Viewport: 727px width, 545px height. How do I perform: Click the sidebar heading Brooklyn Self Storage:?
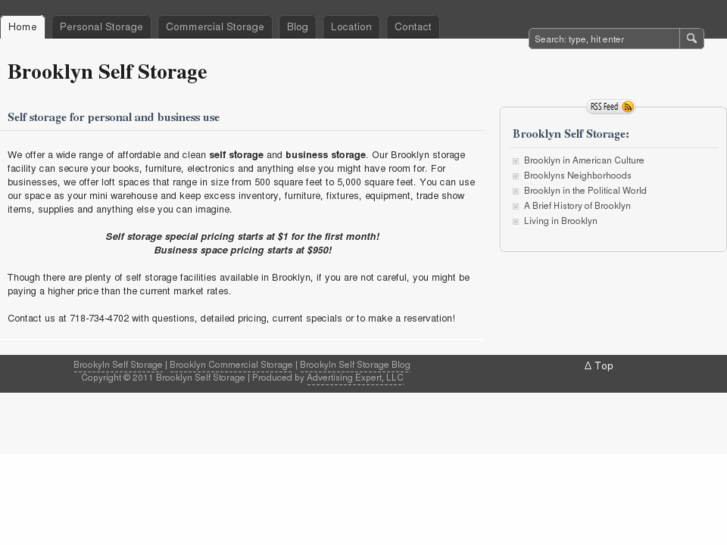(x=571, y=134)
